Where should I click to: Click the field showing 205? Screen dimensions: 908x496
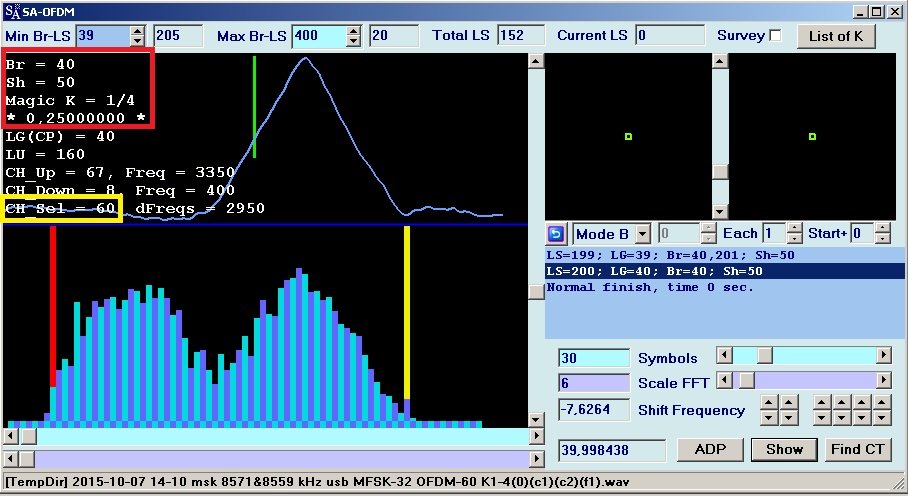click(178, 36)
